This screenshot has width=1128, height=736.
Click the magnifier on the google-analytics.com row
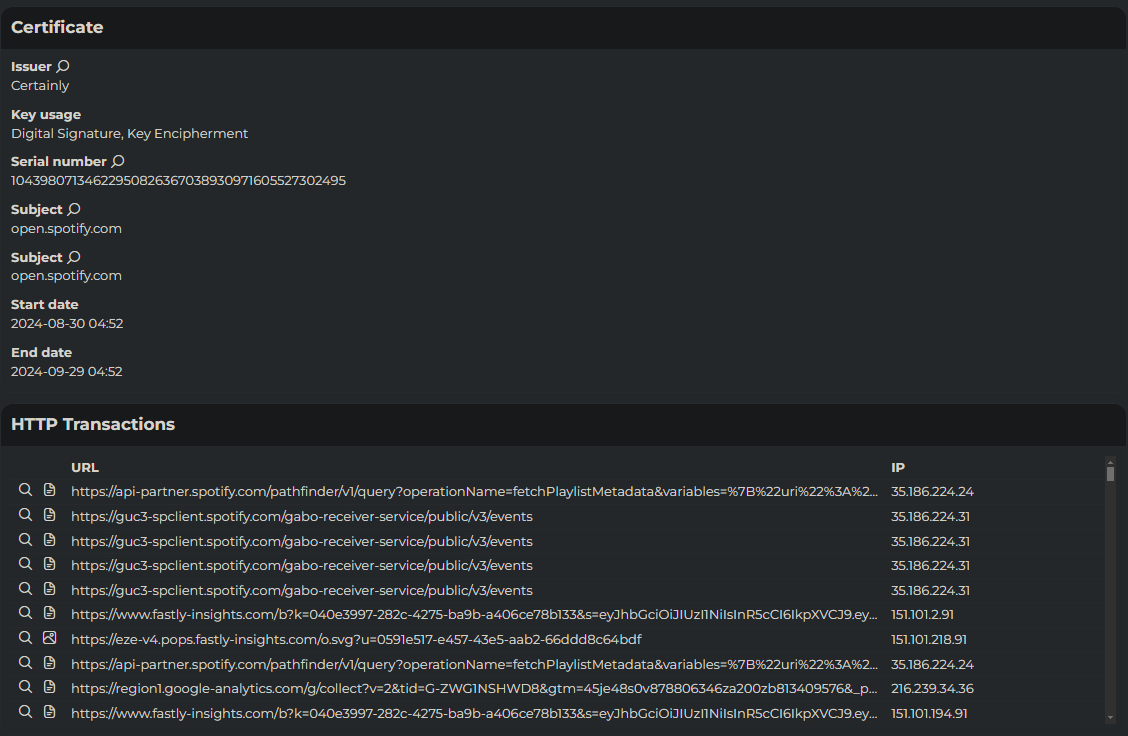(25, 687)
